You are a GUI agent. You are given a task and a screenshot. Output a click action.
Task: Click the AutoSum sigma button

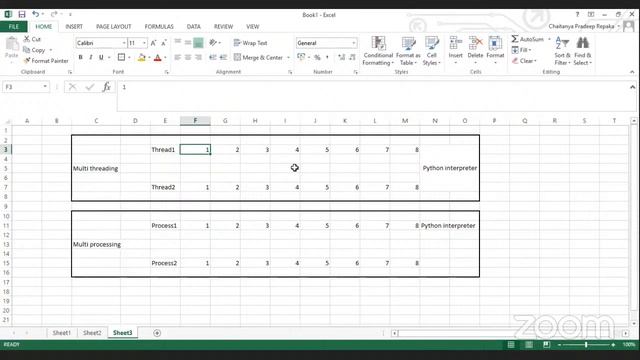click(527, 39)
